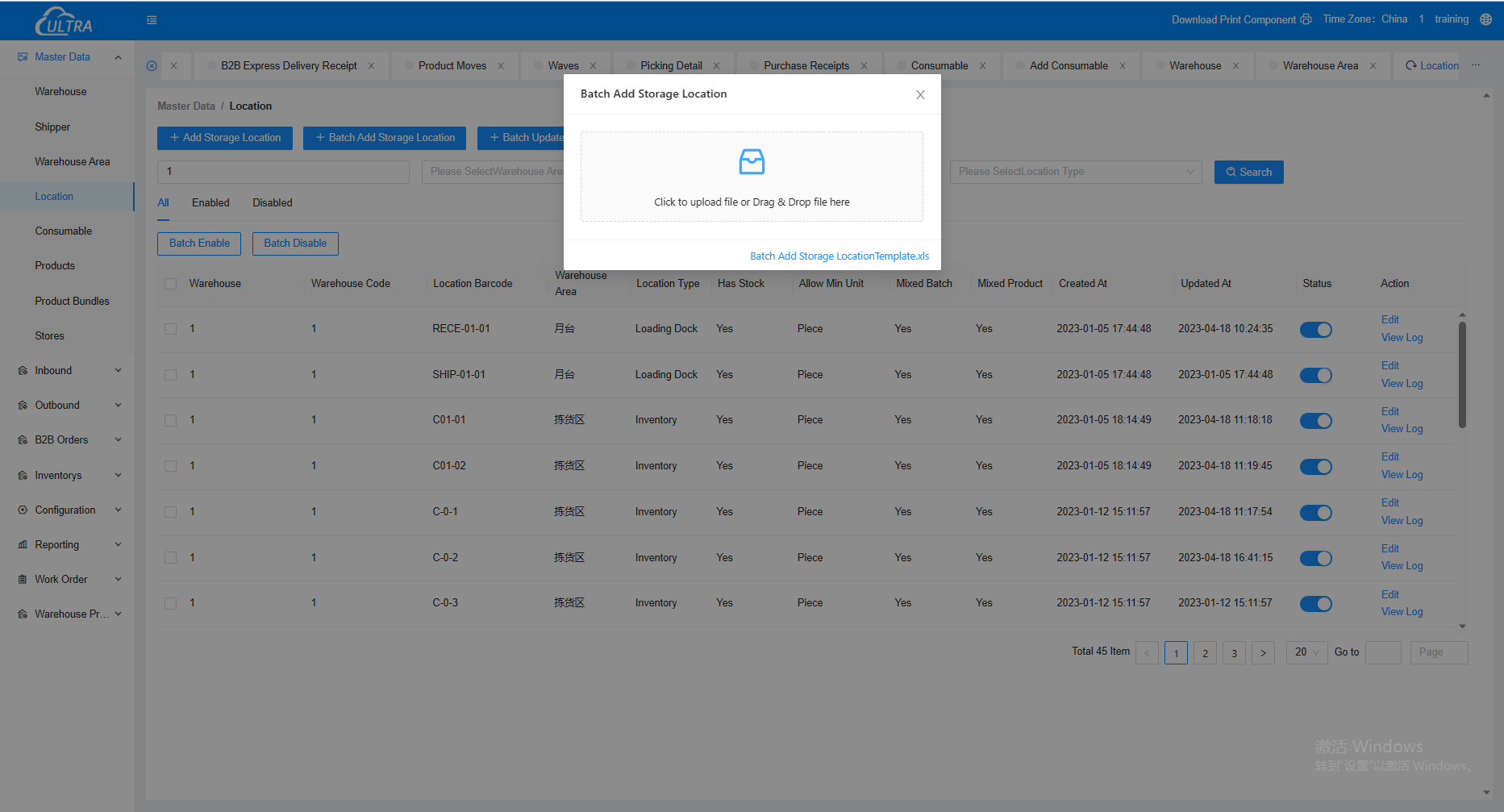Collapse sidebar with hamburger menu icon

(152, 20)
